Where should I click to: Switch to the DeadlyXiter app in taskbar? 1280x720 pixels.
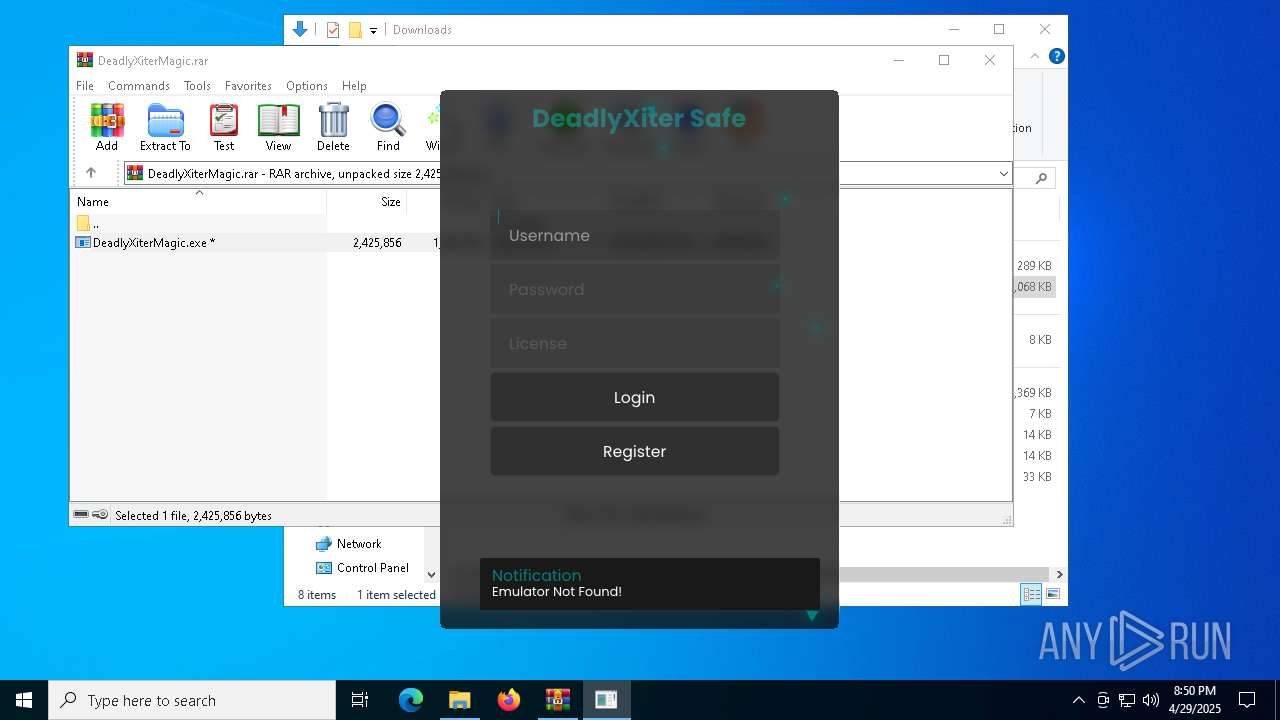[x=606, y=700]
